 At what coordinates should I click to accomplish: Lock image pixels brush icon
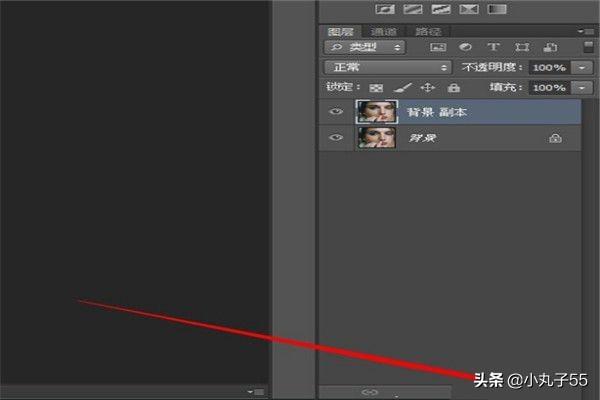pyautogui.click(x=403, y=88)
